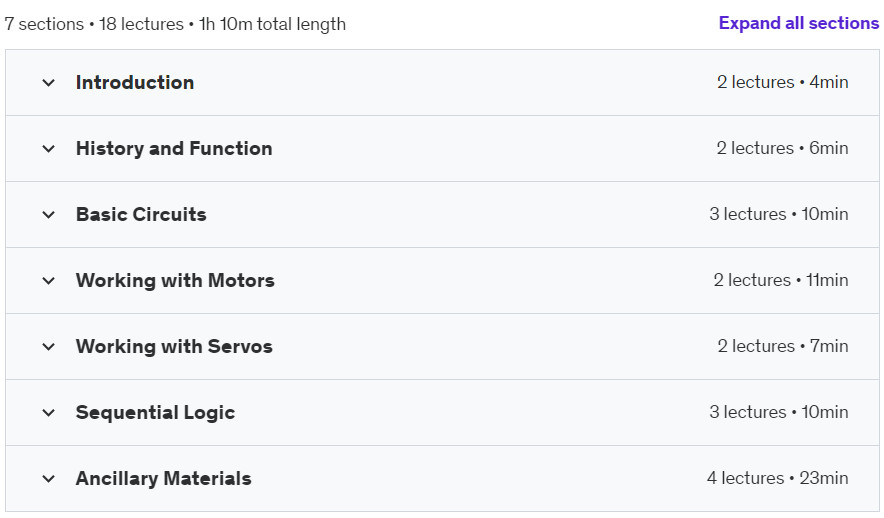
Task: Expand the Introduction section title
Action: point(135,83)
